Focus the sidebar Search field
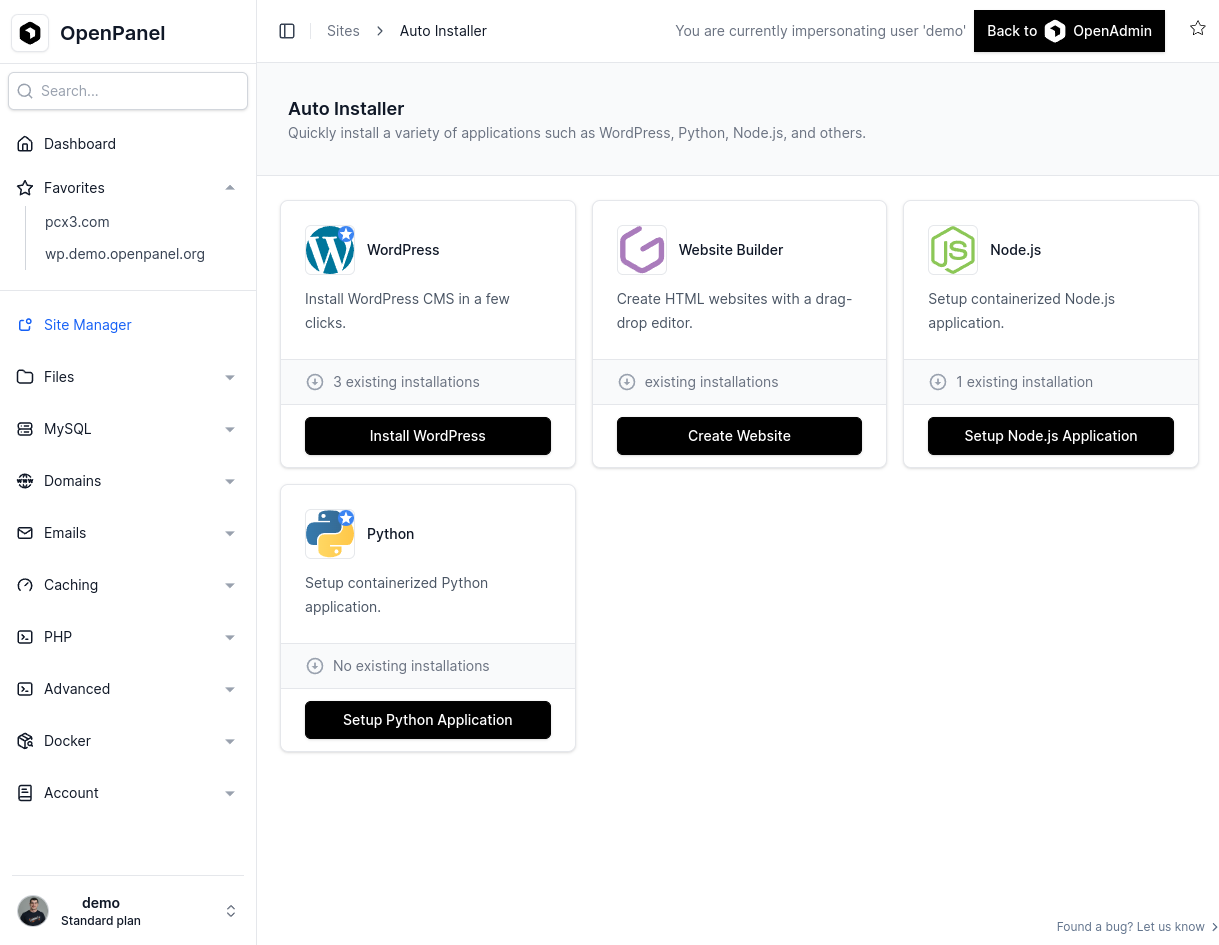The width and height of the screenshot is (1219, 945). tap(128, 91)
